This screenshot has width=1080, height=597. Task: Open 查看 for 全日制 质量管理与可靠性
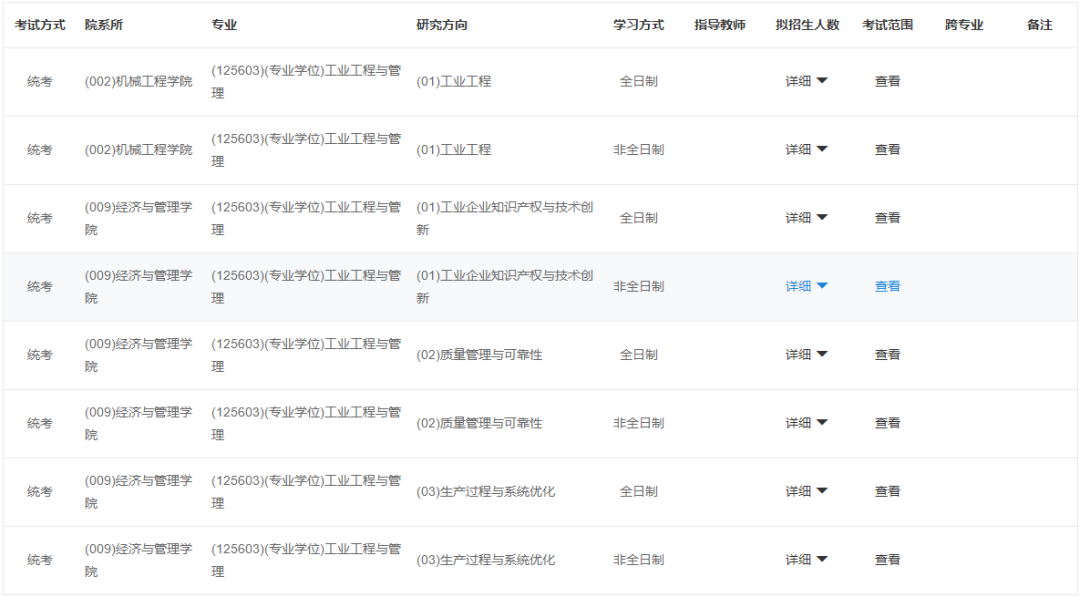pyautogui.click(x=887, y=354)
